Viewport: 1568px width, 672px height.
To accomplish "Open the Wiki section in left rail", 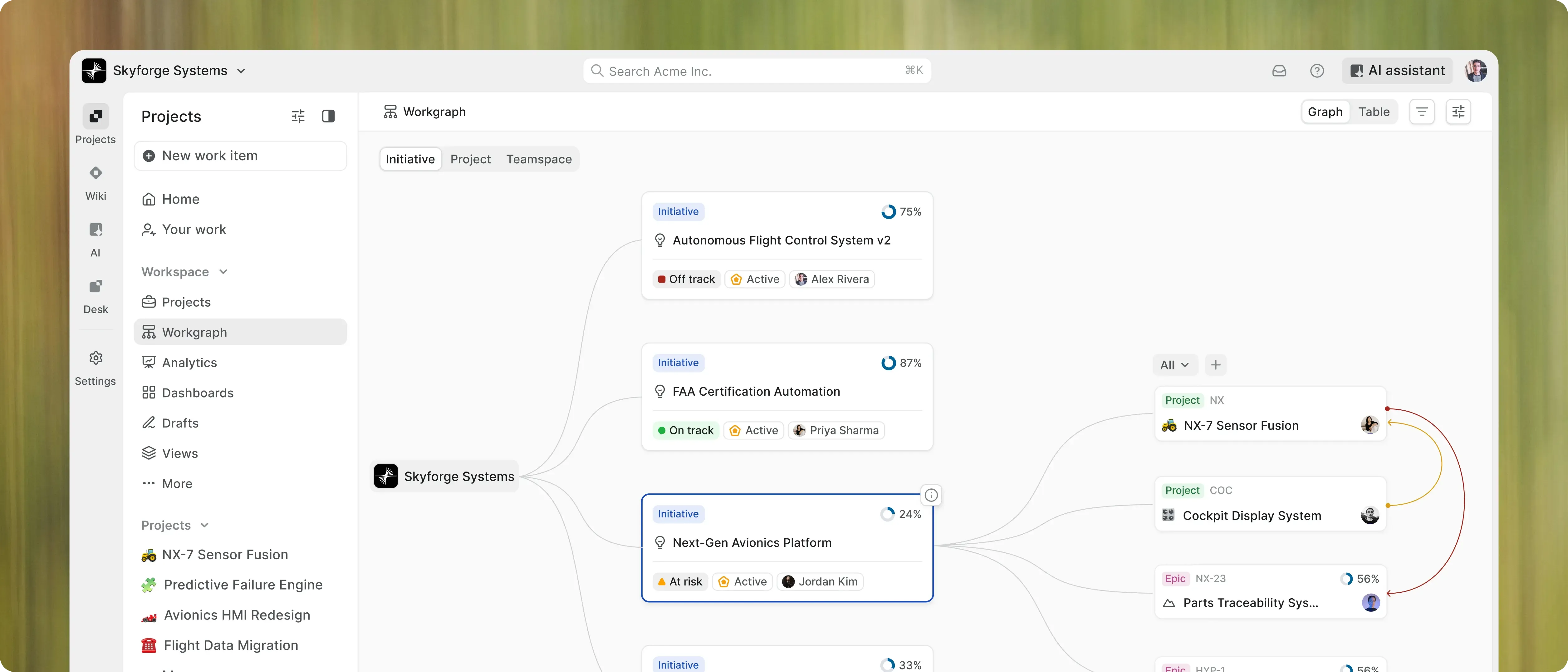I will point(96,182).
